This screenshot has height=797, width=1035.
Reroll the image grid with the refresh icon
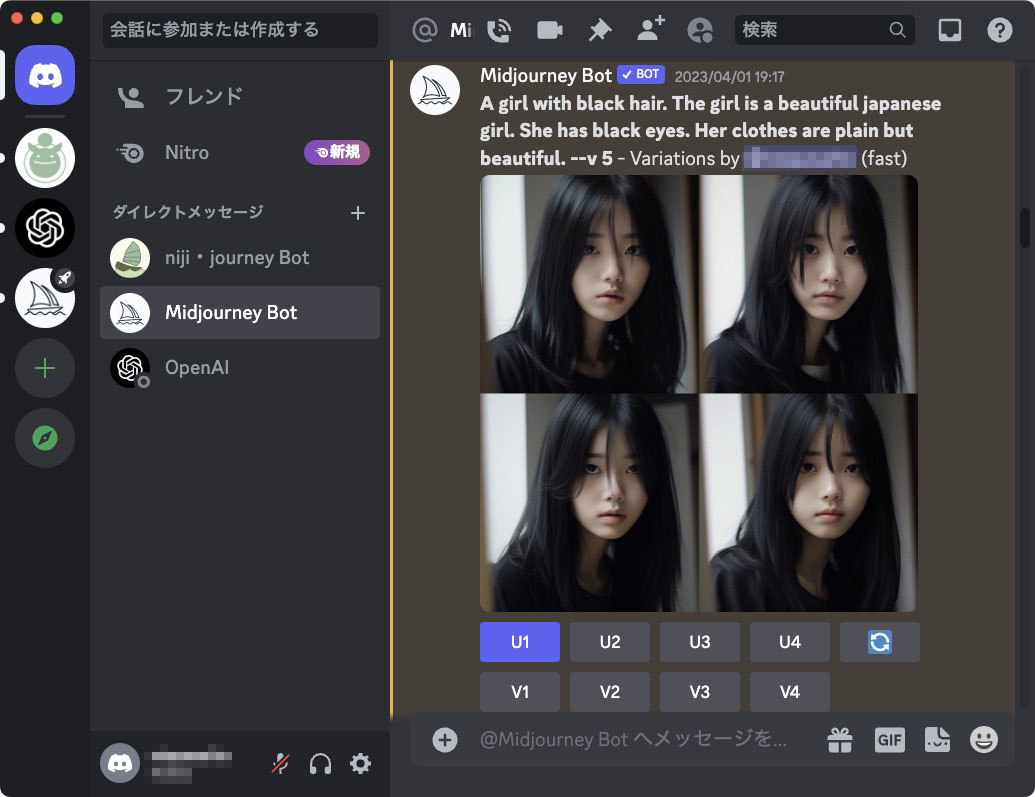[879, 642]
